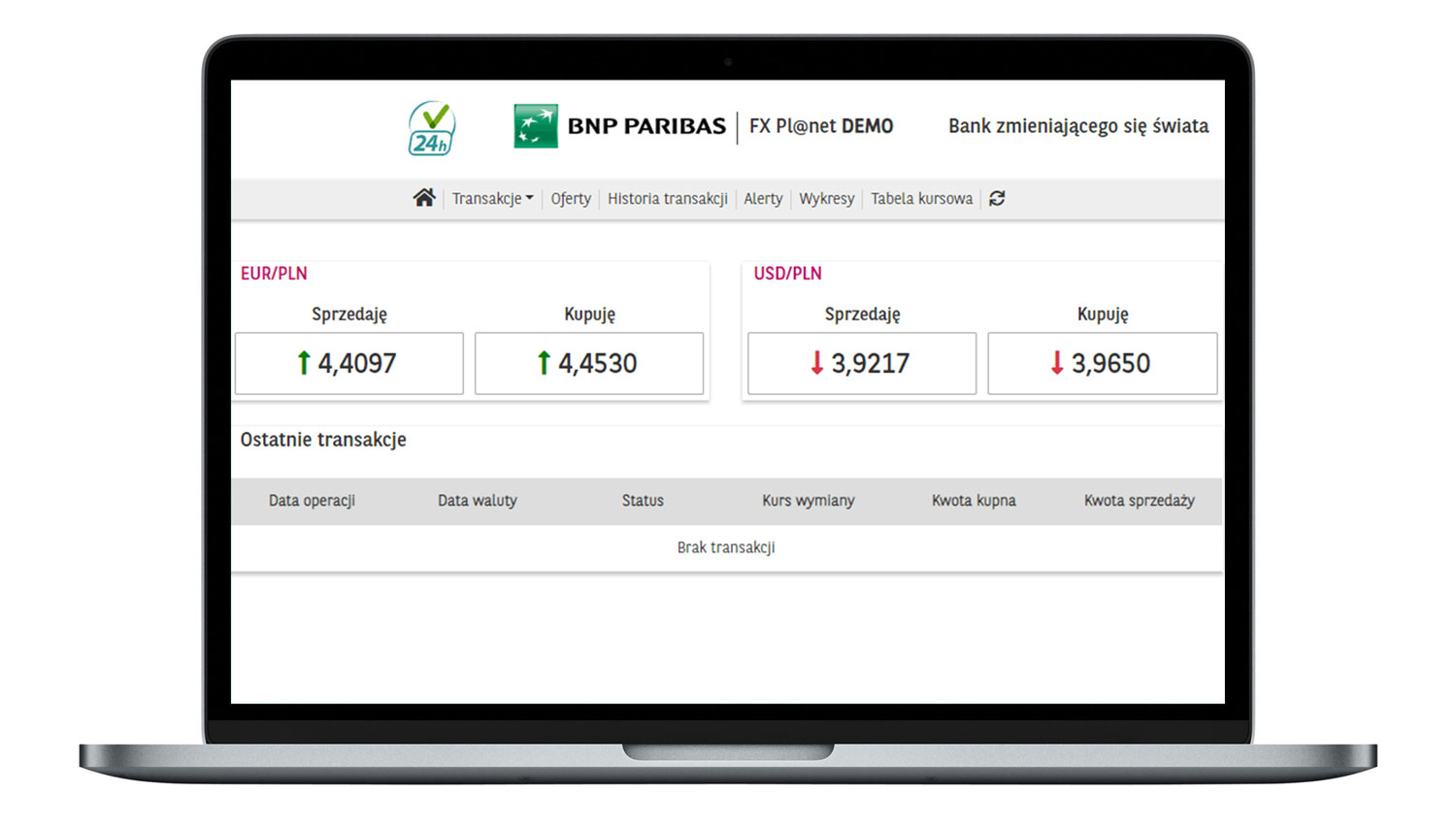Click the home icon in navigation bar
This screenshot has width=1456, height=826.
424,198
